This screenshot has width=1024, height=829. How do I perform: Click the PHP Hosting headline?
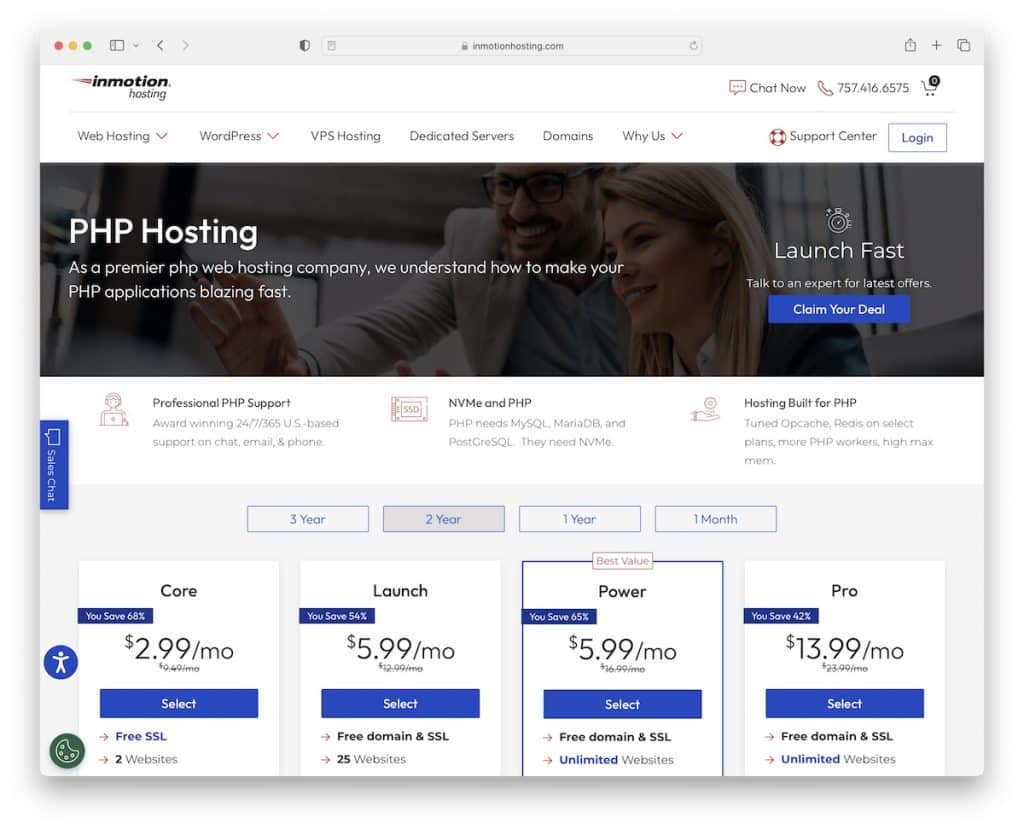point(163,232)
